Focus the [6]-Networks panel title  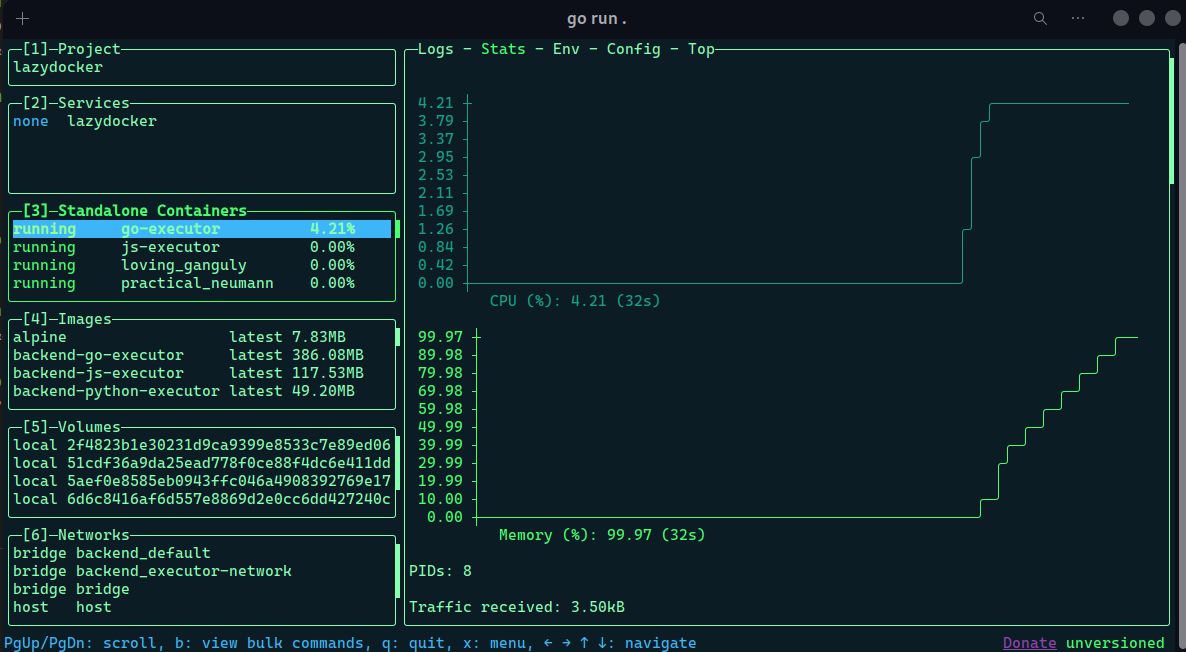point(76,536)
